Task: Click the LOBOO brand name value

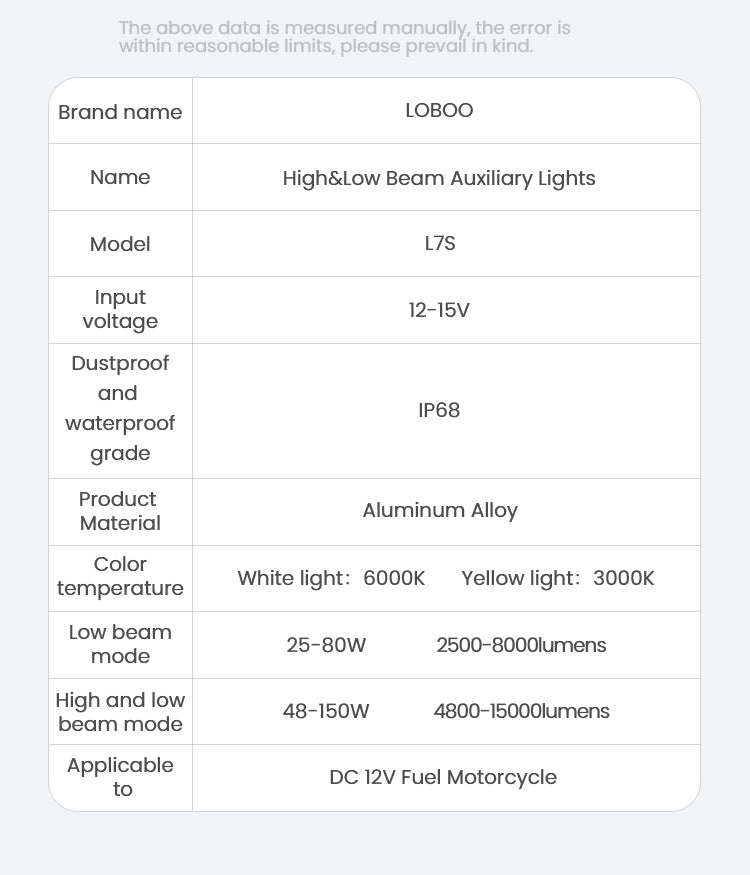Action: (439, 110)
